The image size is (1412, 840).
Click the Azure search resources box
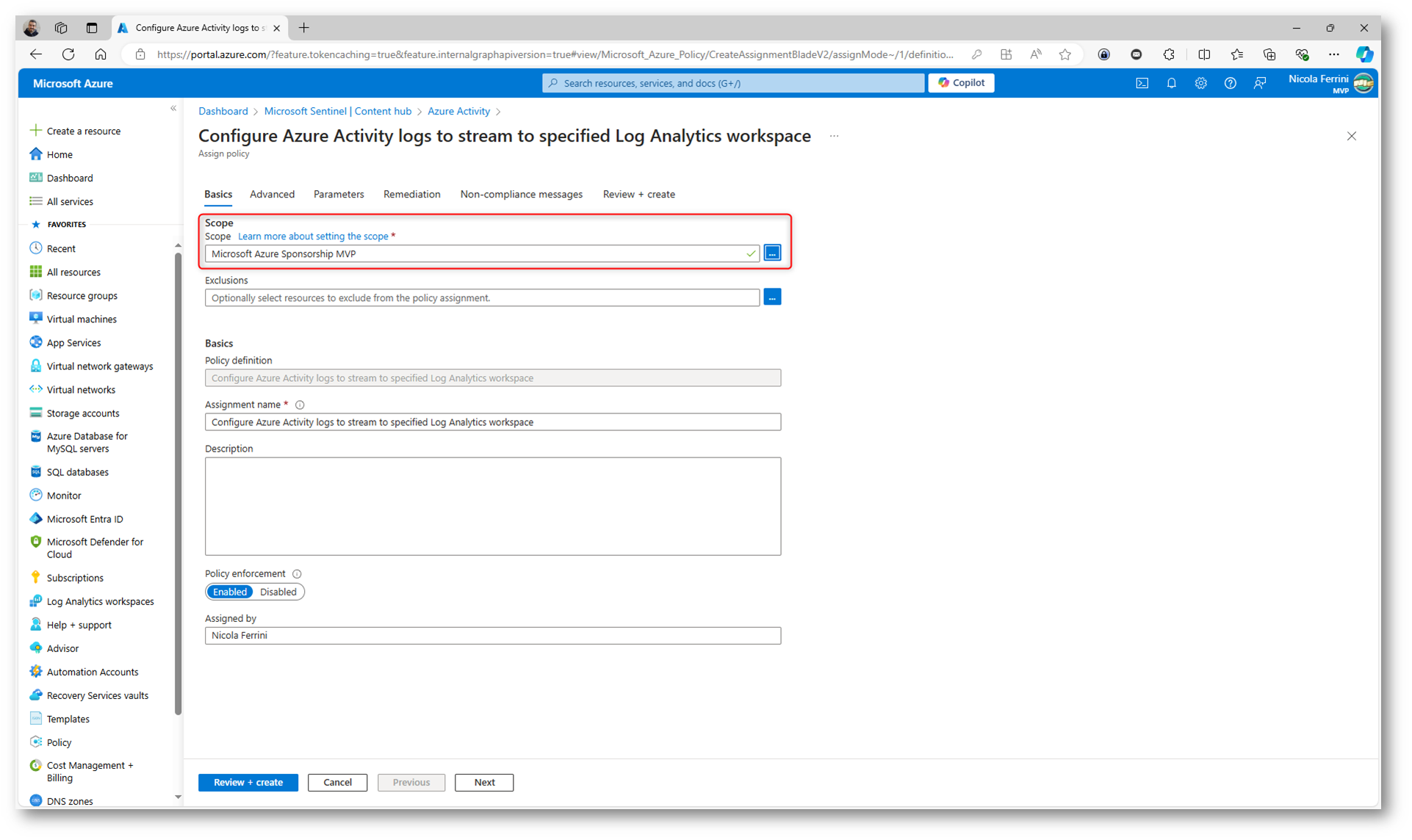tap(732, 83)
